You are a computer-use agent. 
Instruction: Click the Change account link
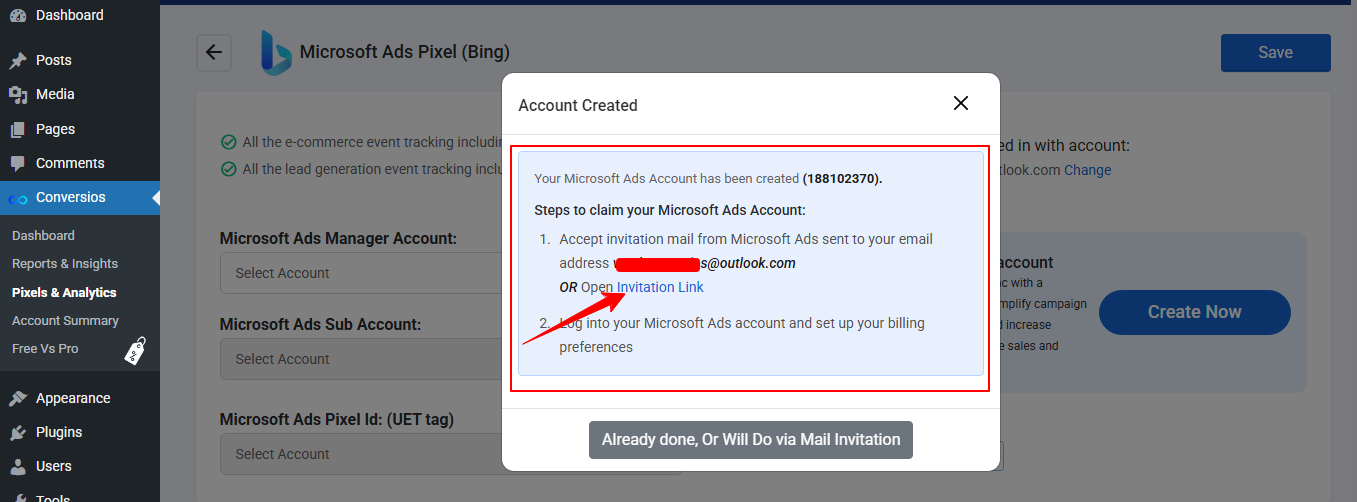[1087, 170]
